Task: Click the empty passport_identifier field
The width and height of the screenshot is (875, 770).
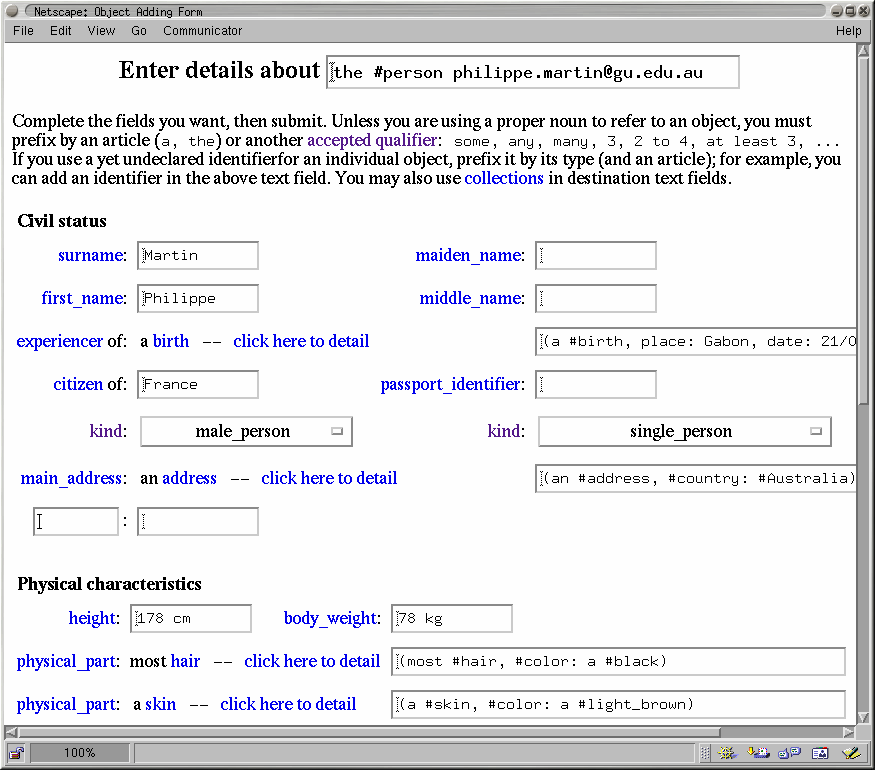Action: pyautogui.click(x=596, y=384)
